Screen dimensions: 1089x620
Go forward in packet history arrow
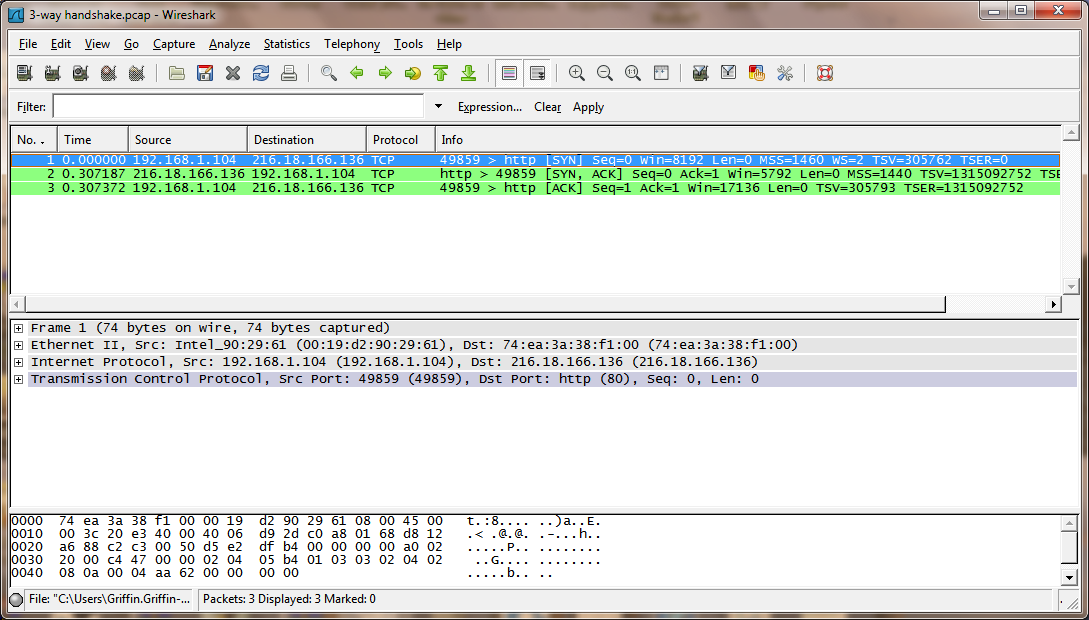[x=385, y=73]
